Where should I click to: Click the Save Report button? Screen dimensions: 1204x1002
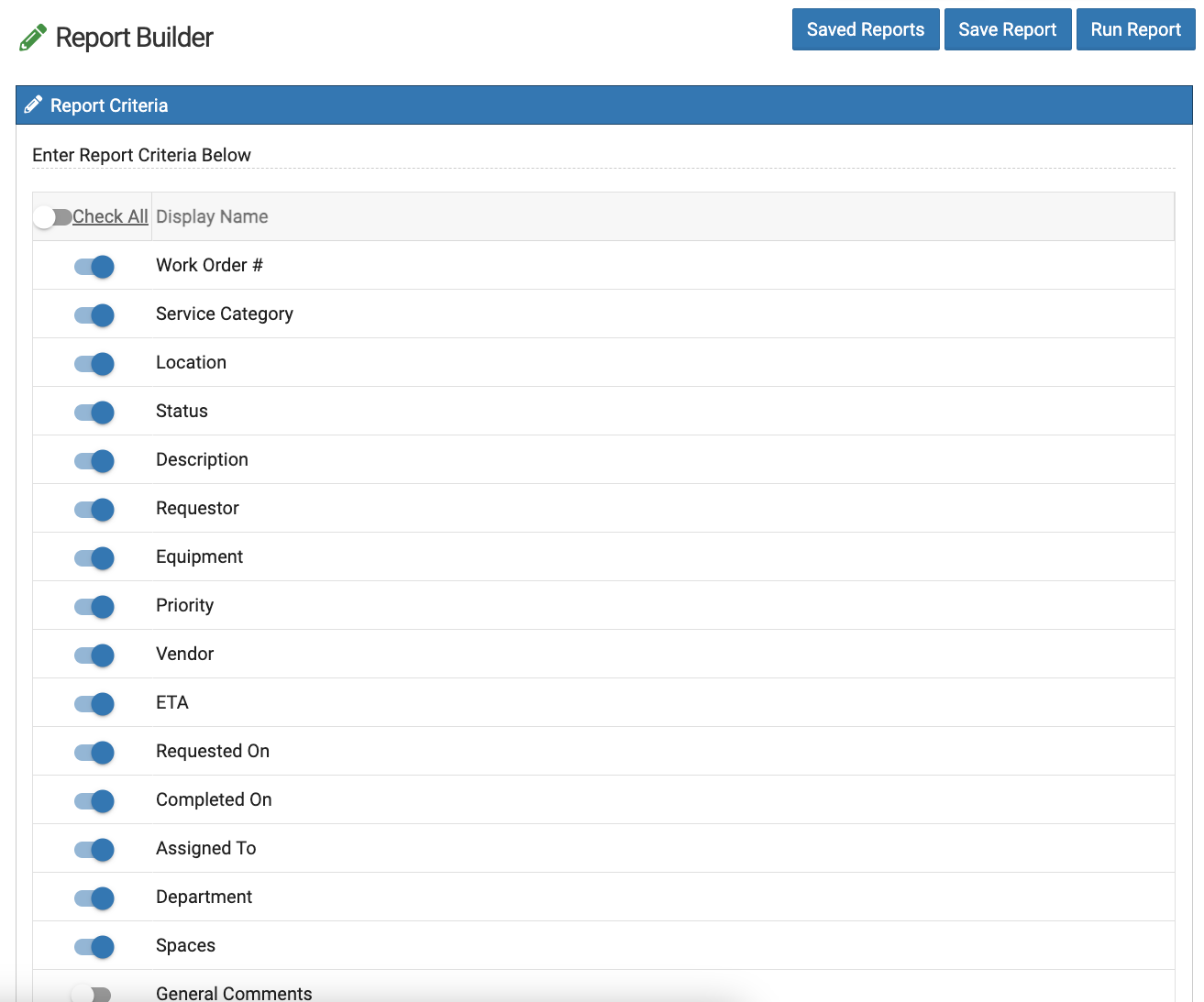tap(1008, 29)
